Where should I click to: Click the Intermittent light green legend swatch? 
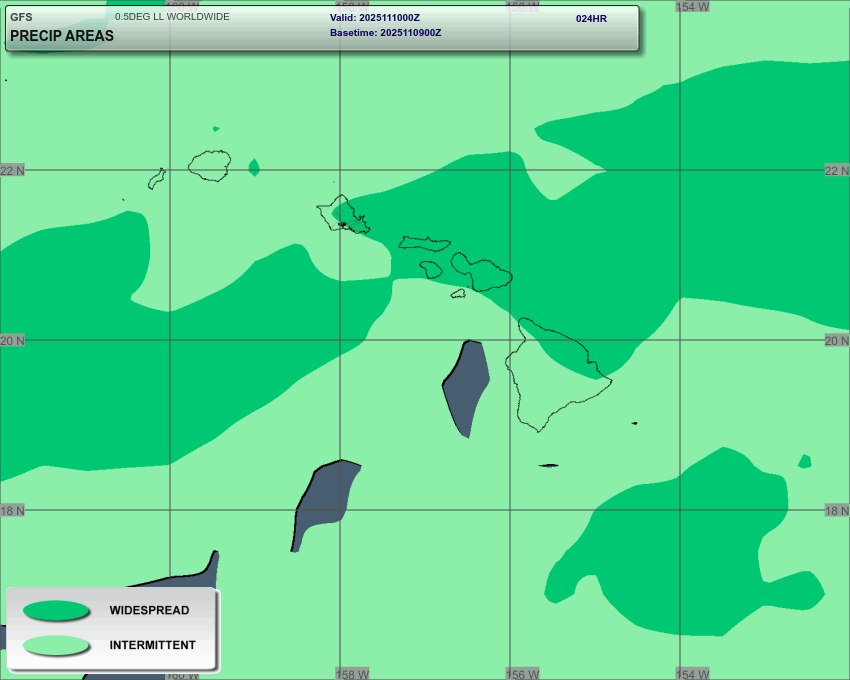pyautogui.click(x=56, y=645)
